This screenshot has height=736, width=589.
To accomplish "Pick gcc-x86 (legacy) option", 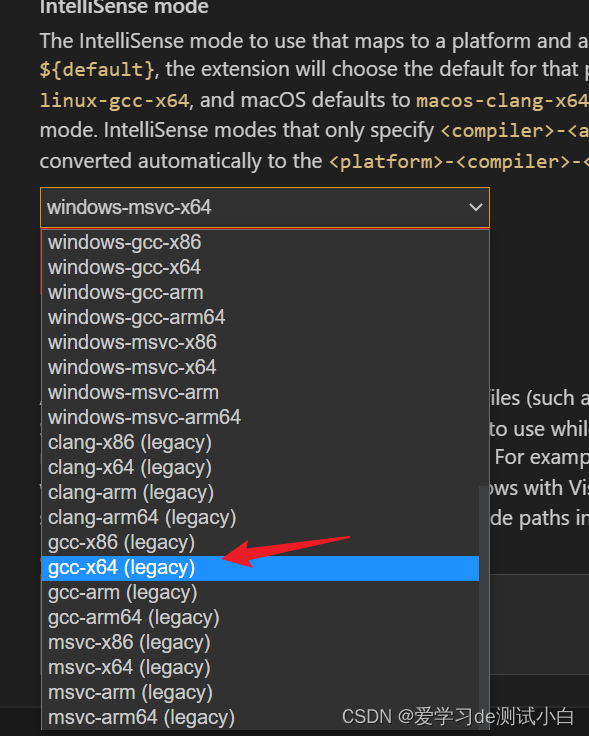I will (260, 542).
